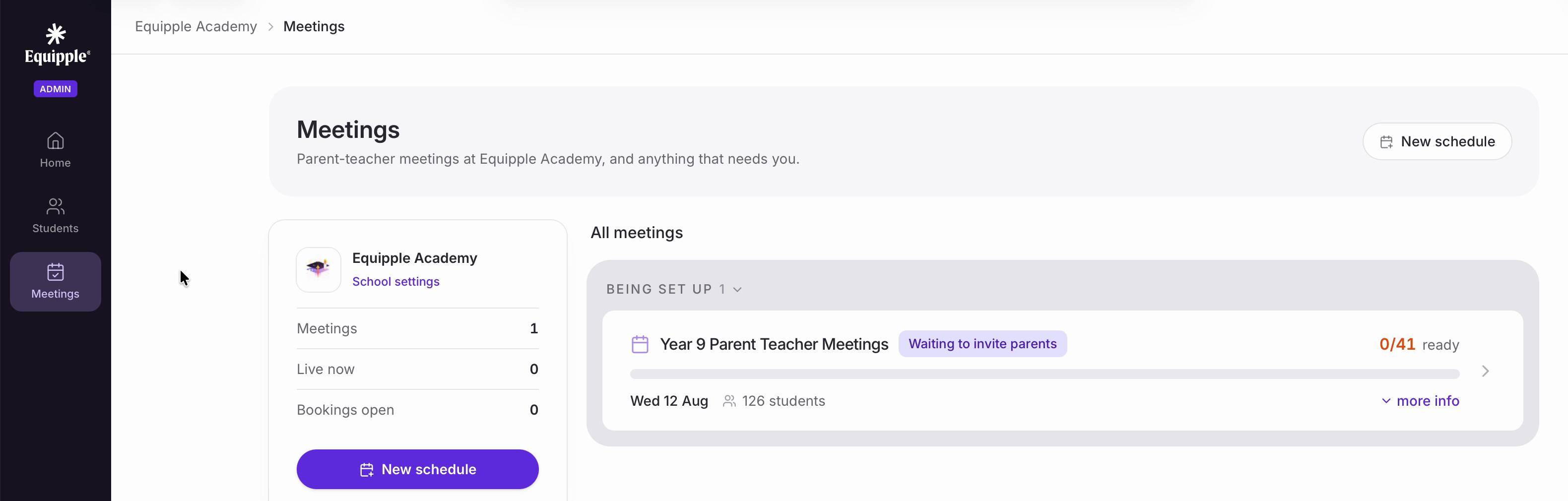Click the top-right New schedule button

(1437, 142)
